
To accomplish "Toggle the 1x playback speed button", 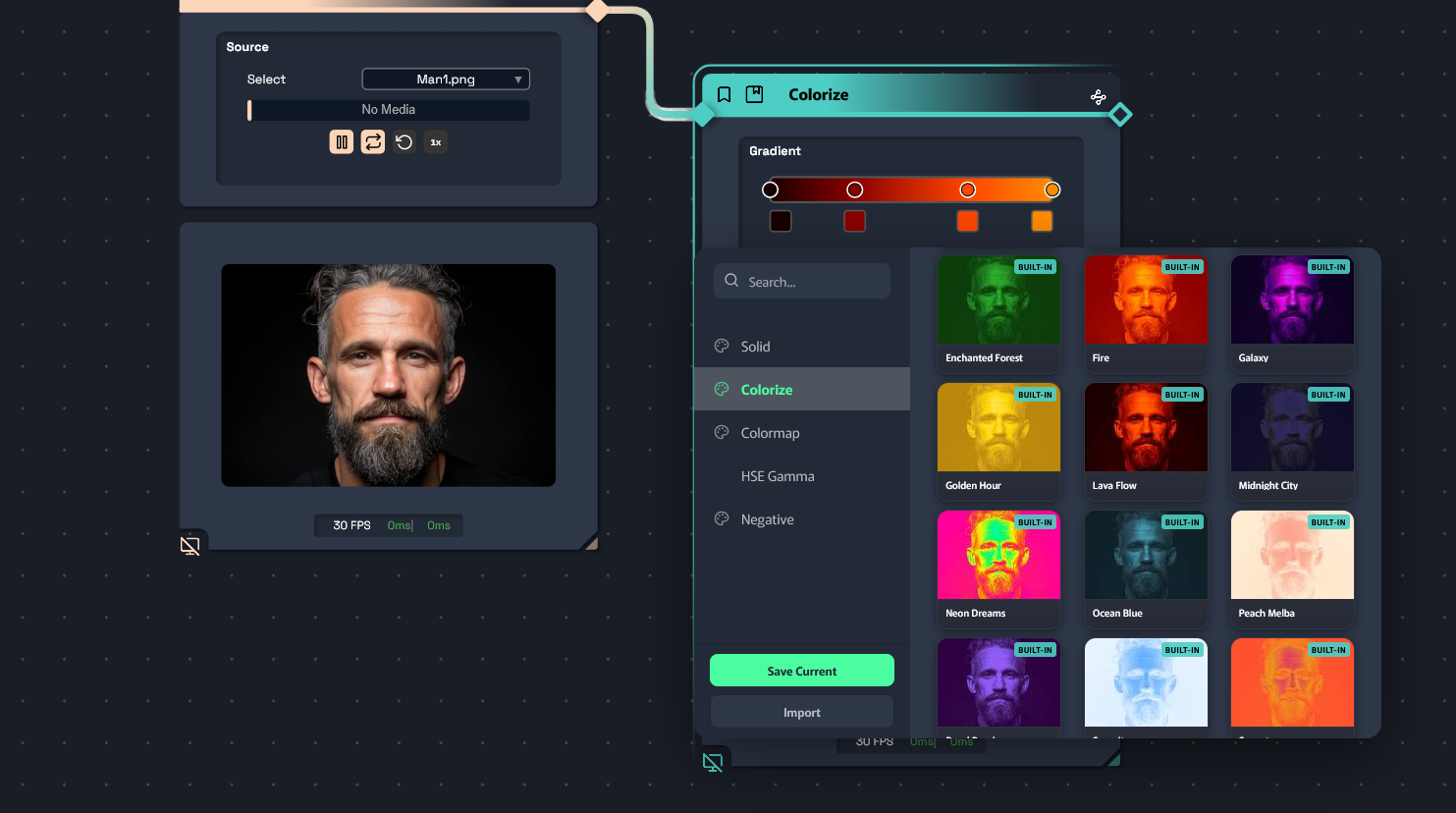I will click(x=435, y=142).
